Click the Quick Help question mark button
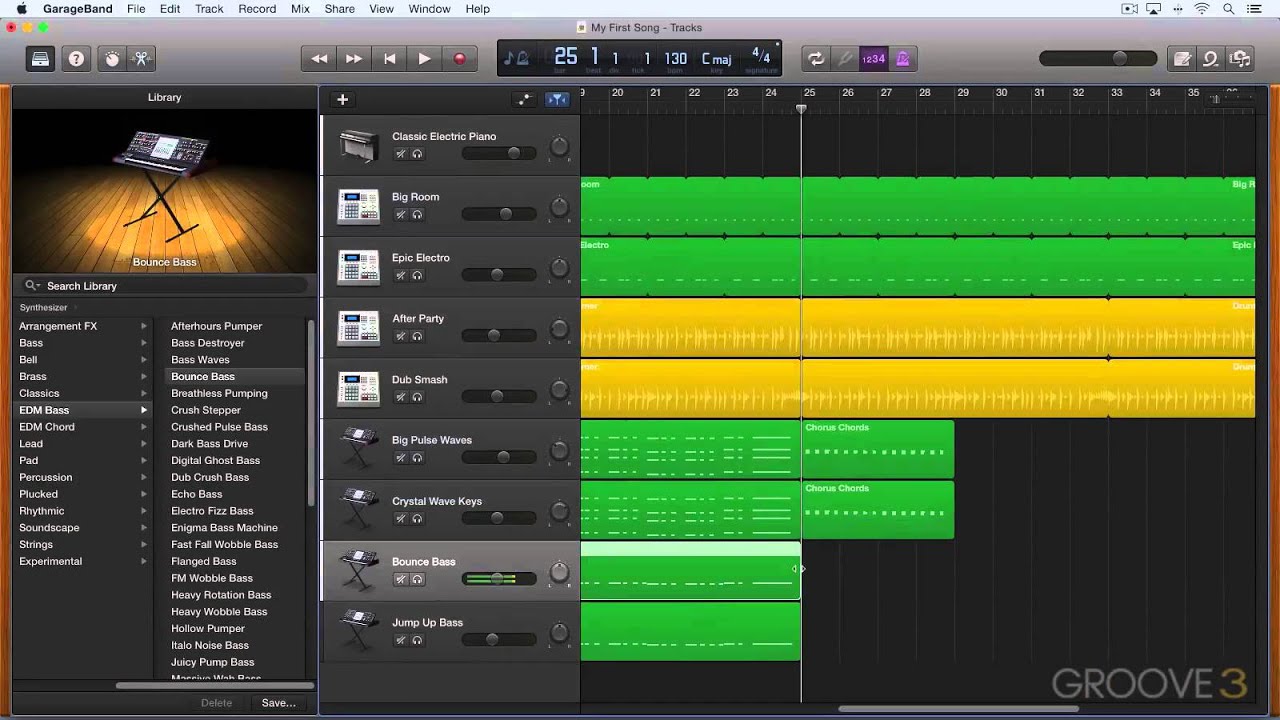Image resolution: width=1280 pixels, height=720 pixels. tap(76, 59)
